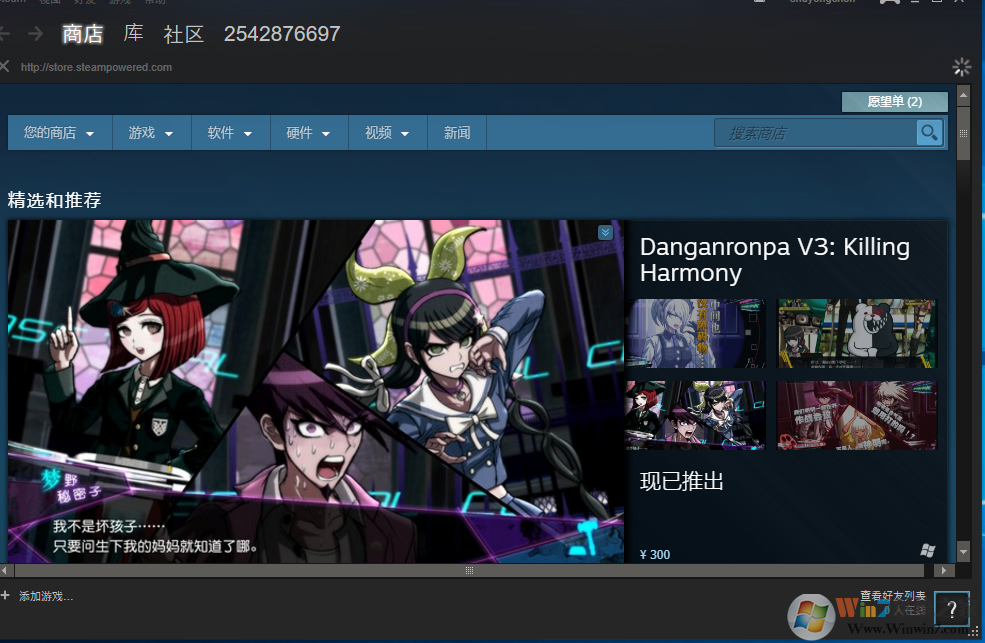Stop loading the store page
The width and height of the screenshot is (985, 643).
click(4, 67)
